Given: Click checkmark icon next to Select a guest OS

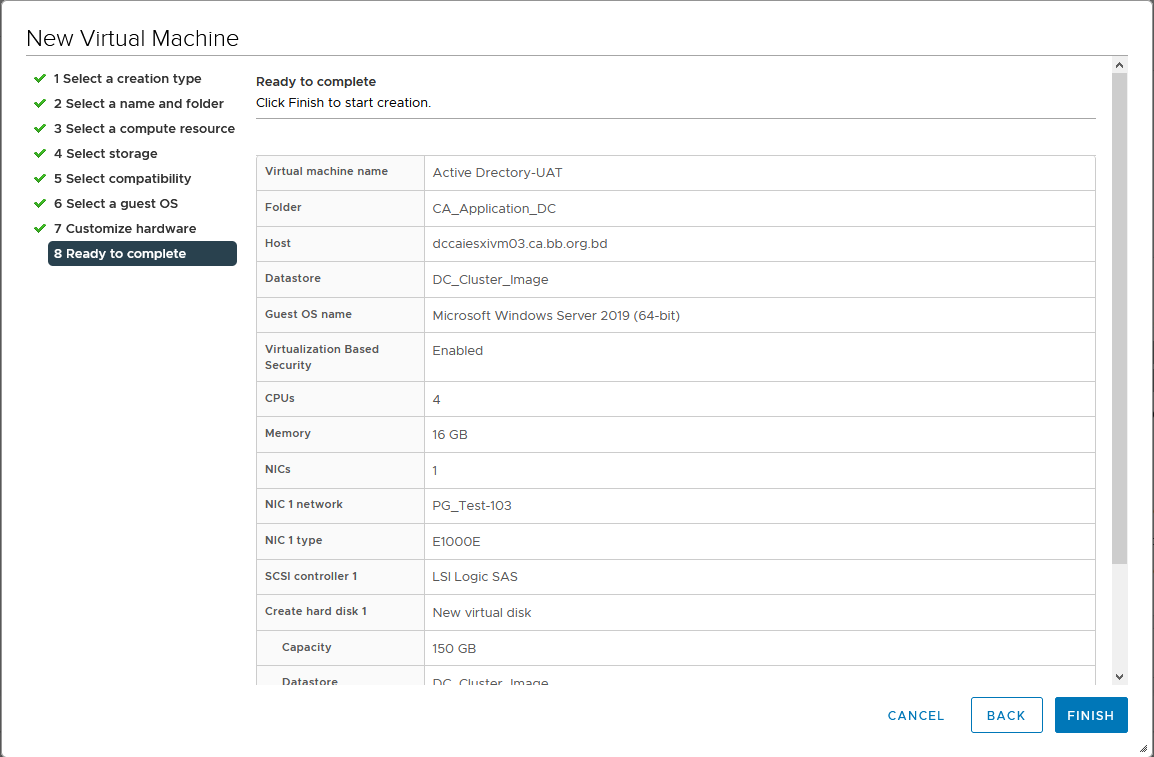Looking at the screenshot, I should (40, 203).
